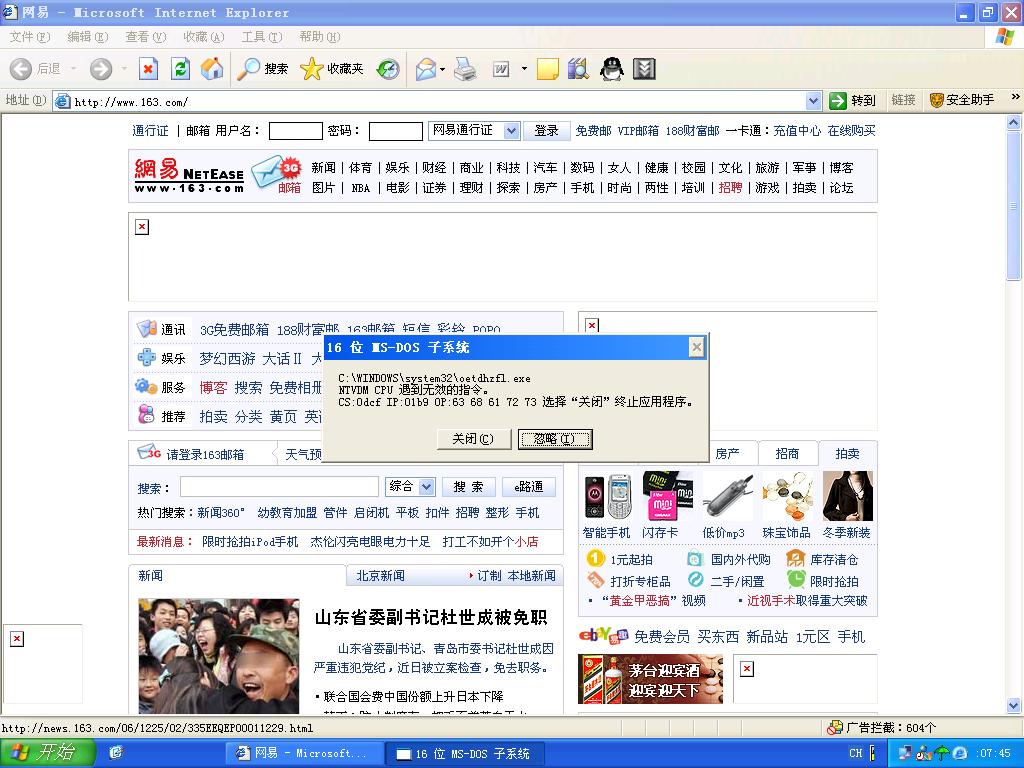
Task: Click the 1元起拍 coin icon
Action: 596,558
